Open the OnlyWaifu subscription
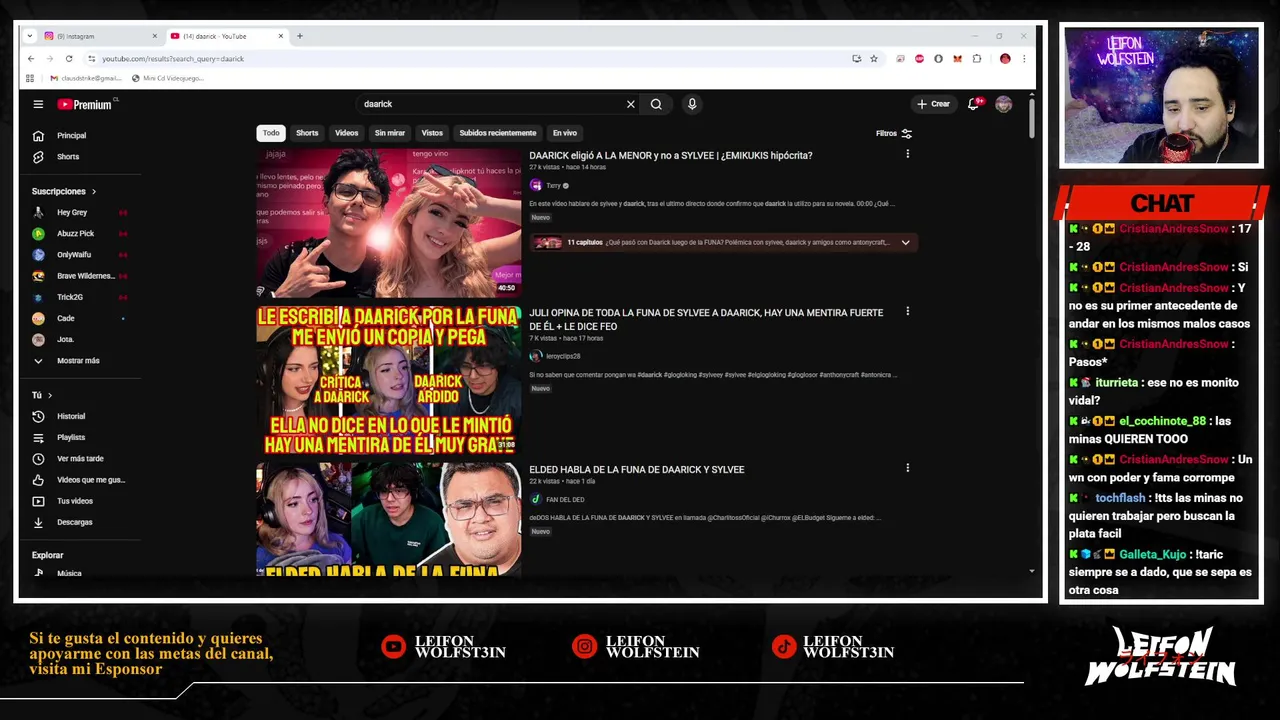 coord(74,255)
